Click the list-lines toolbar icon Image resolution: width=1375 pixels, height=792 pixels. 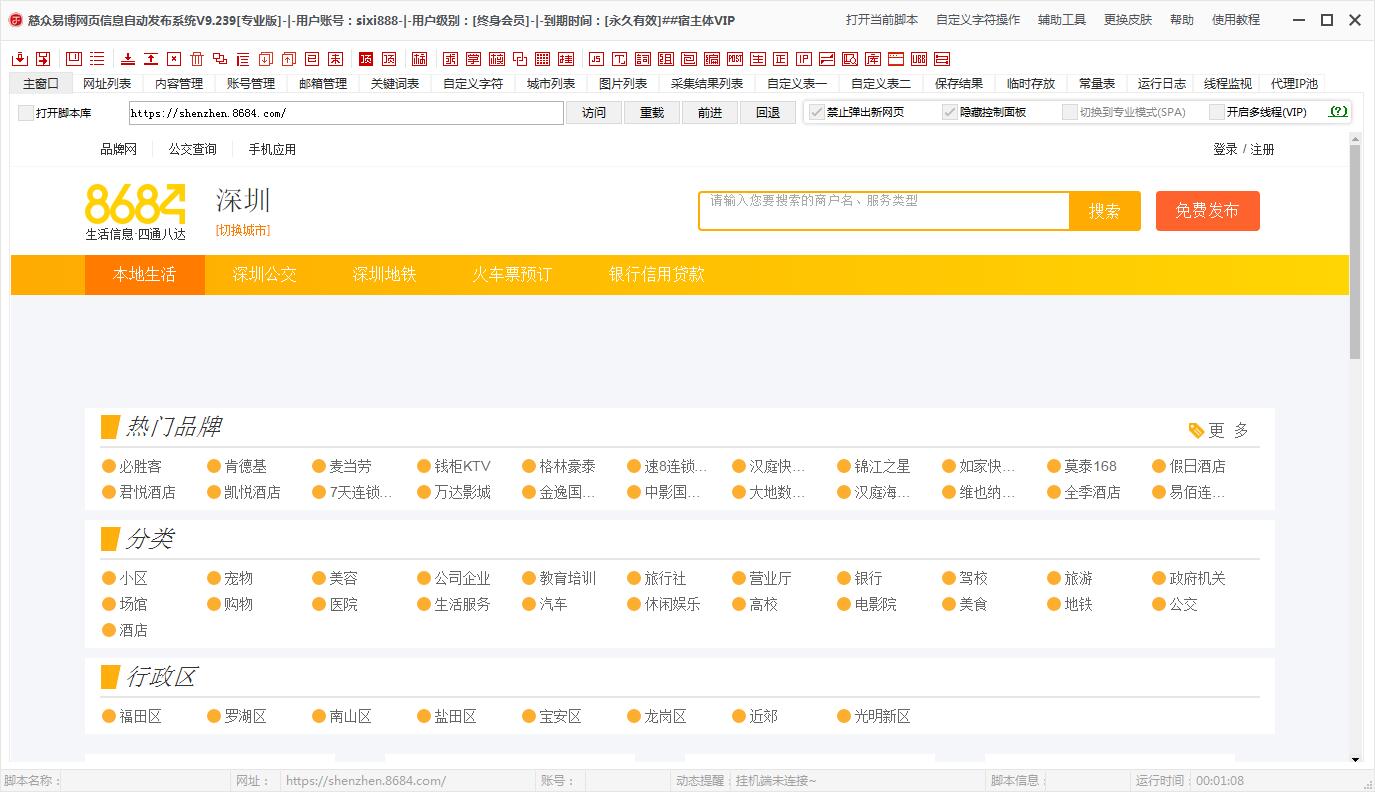97,59
